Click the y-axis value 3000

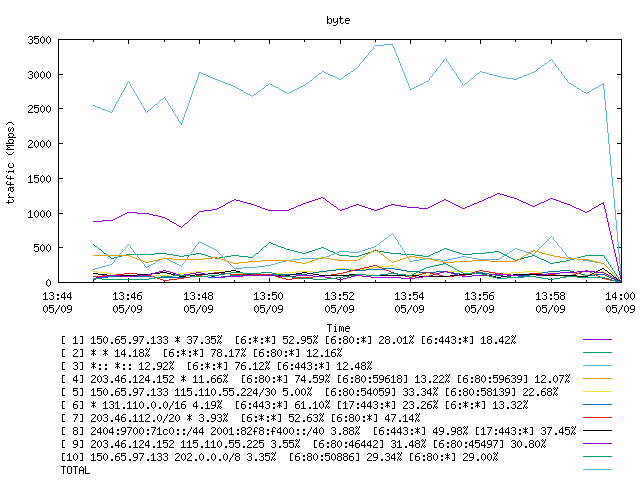39,75
